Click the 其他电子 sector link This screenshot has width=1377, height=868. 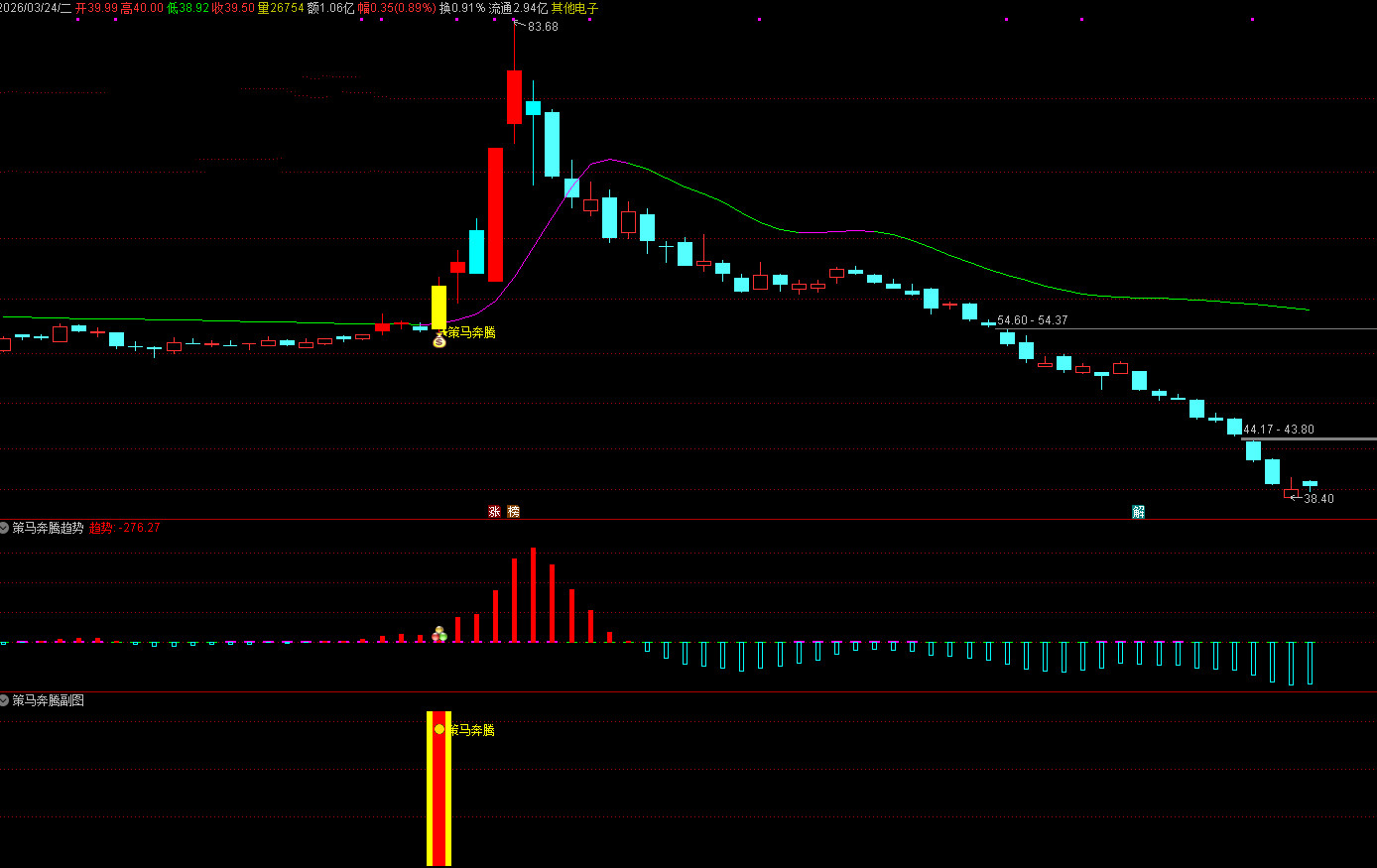[574, 8]
